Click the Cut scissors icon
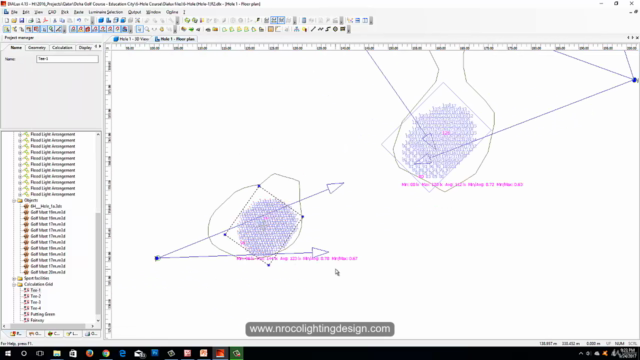 click(x=55, y=20)
